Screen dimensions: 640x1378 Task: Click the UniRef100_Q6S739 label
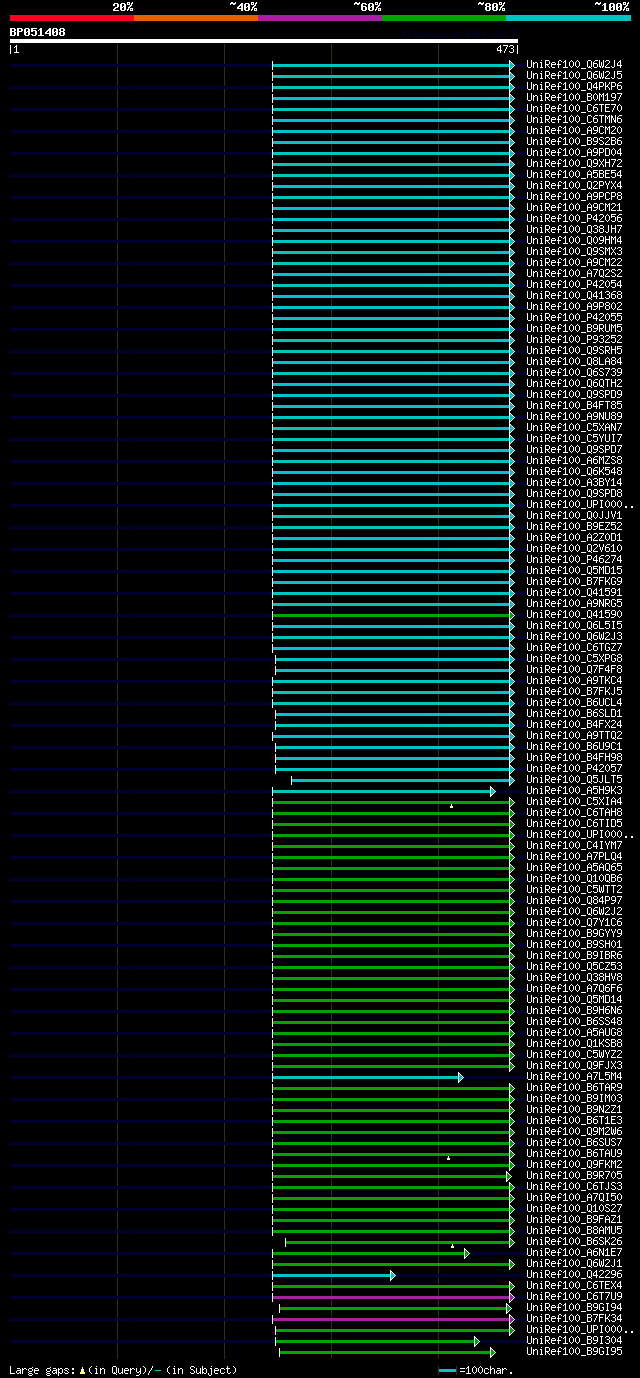click(x=574, y=372)
